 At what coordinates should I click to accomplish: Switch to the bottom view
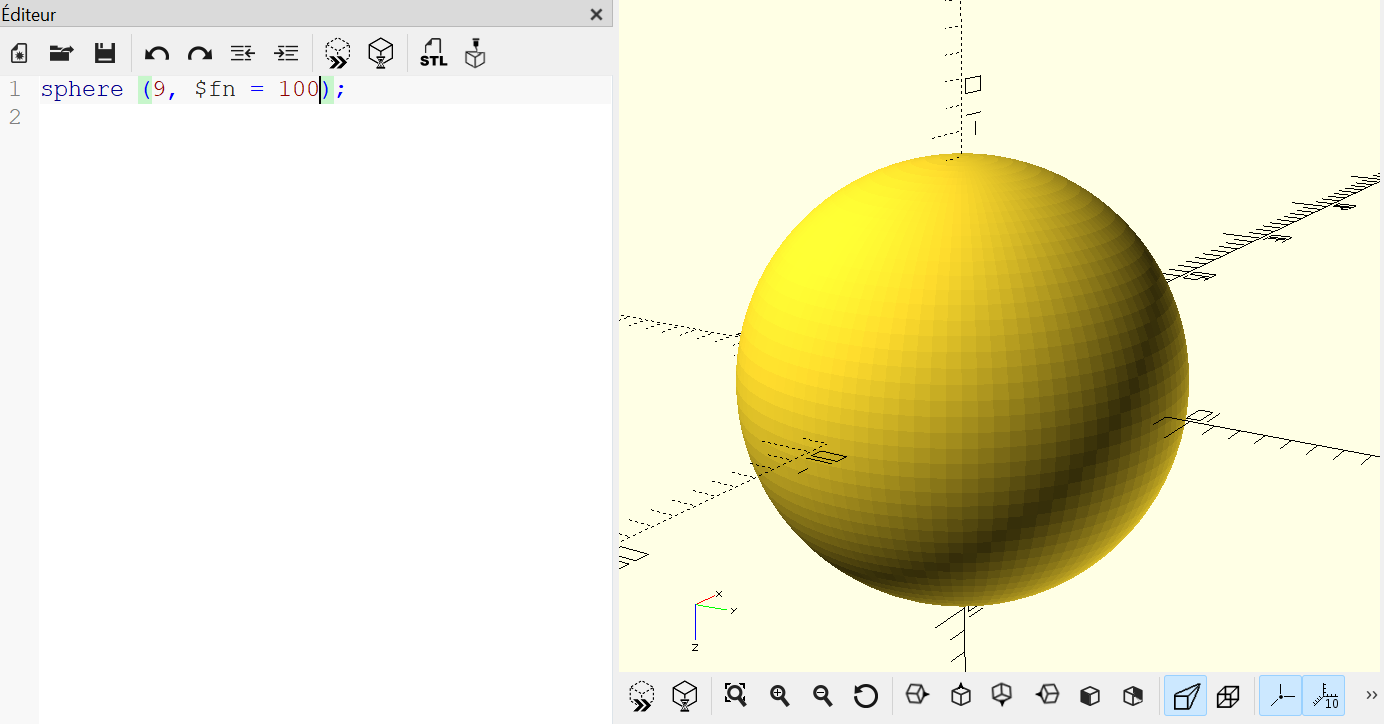(1001, 695)
